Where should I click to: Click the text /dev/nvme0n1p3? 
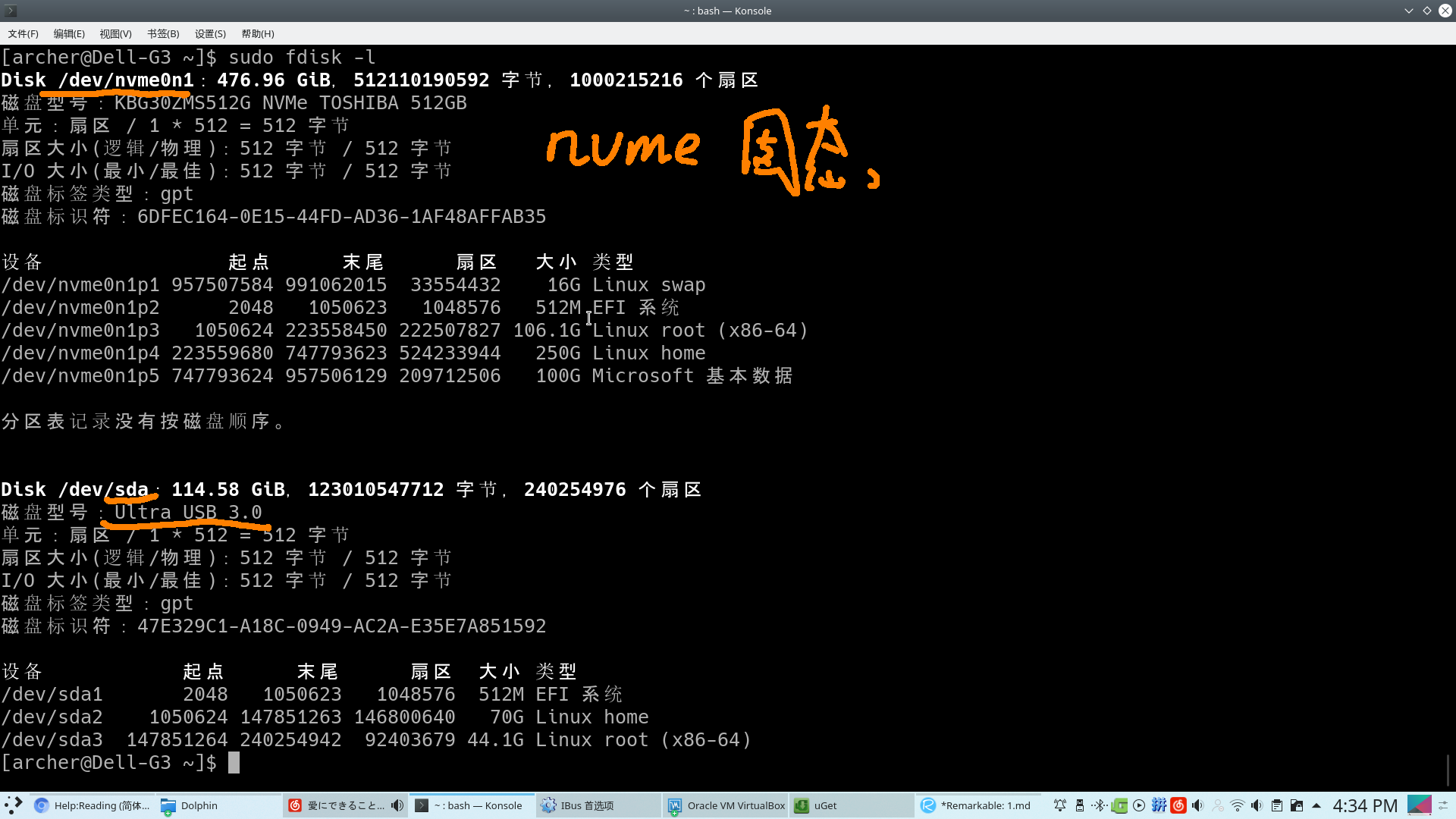click(80, 331)
